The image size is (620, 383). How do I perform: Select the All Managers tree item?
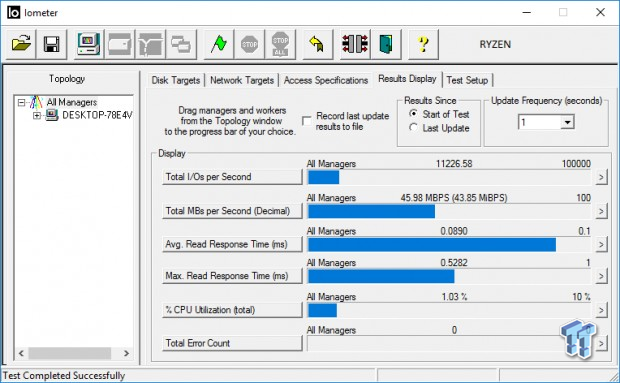click(72, 102)
